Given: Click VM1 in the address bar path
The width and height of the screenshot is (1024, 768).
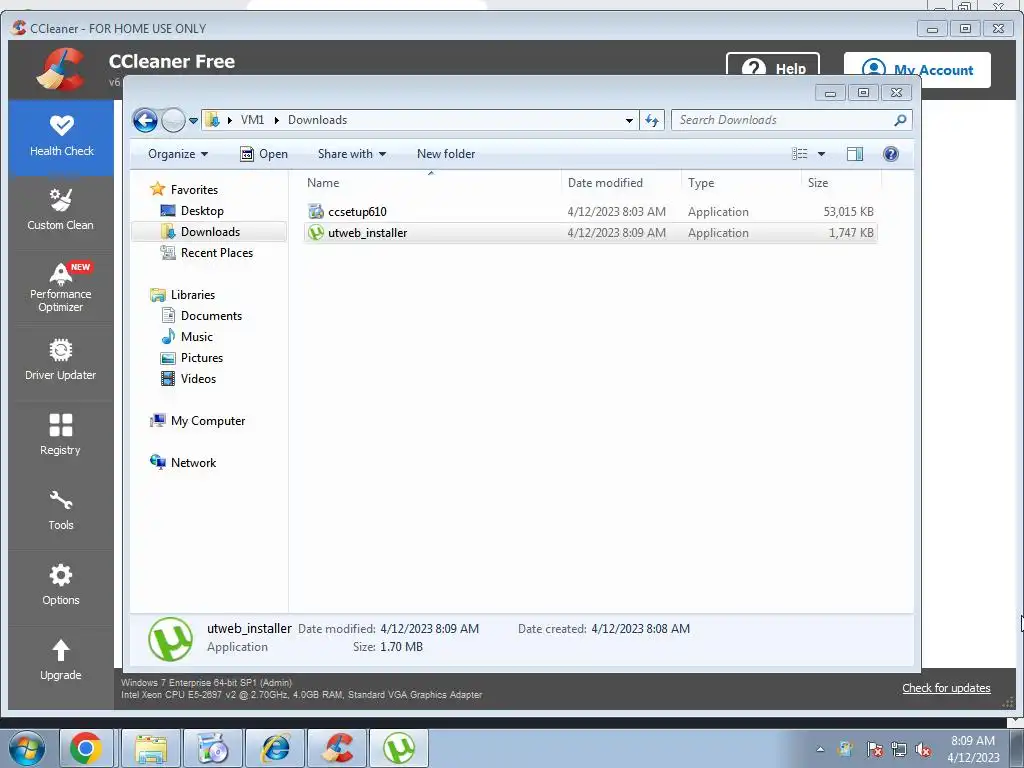Looking at the screenshot, I should (x=253, y=120).
